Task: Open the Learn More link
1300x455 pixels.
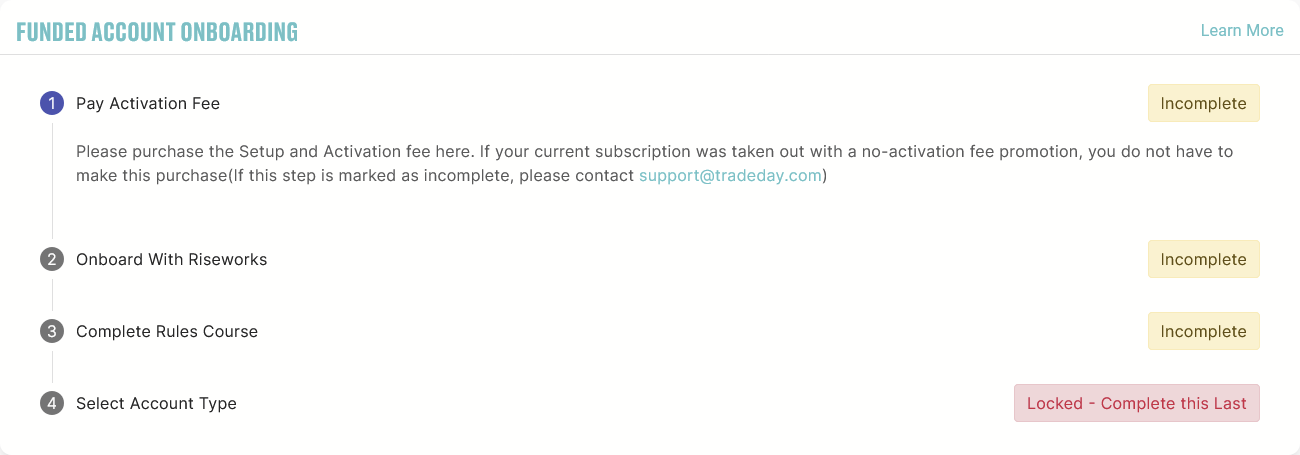Action: click(1242, 30)
